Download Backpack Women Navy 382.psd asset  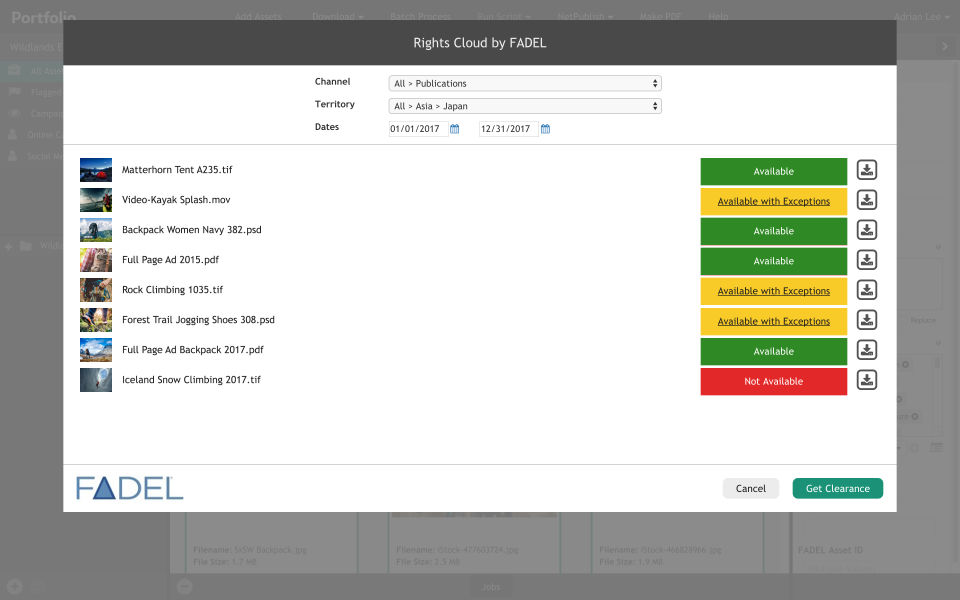click(866, 230)
